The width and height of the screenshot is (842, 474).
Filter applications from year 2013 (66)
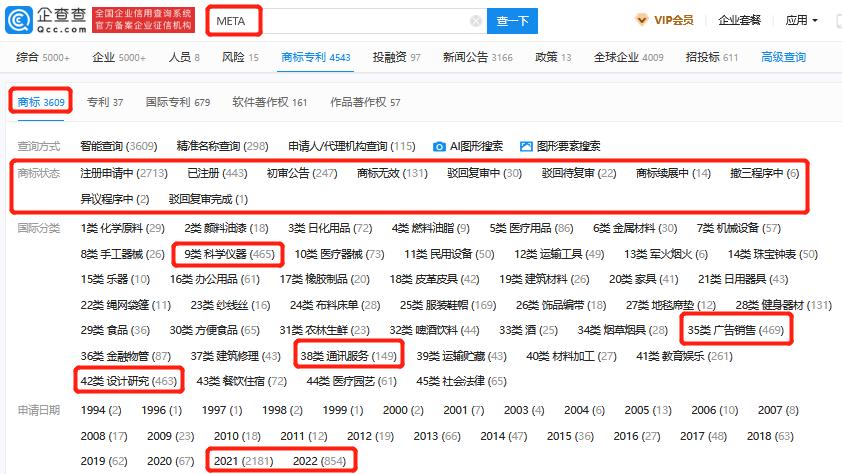pos(437,436)
